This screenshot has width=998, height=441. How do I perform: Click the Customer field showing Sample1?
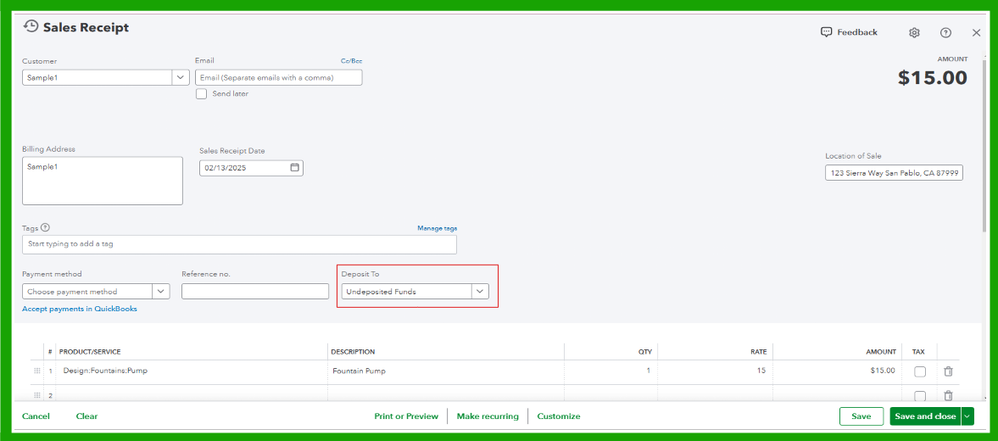[x=97, y=78]
